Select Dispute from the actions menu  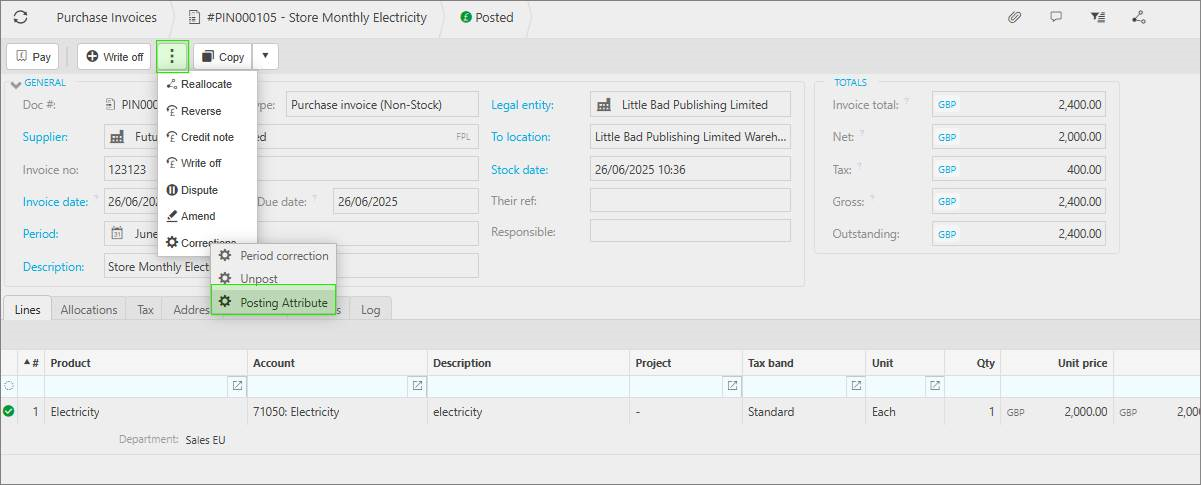pyautogui.click(x=207, y=190)
